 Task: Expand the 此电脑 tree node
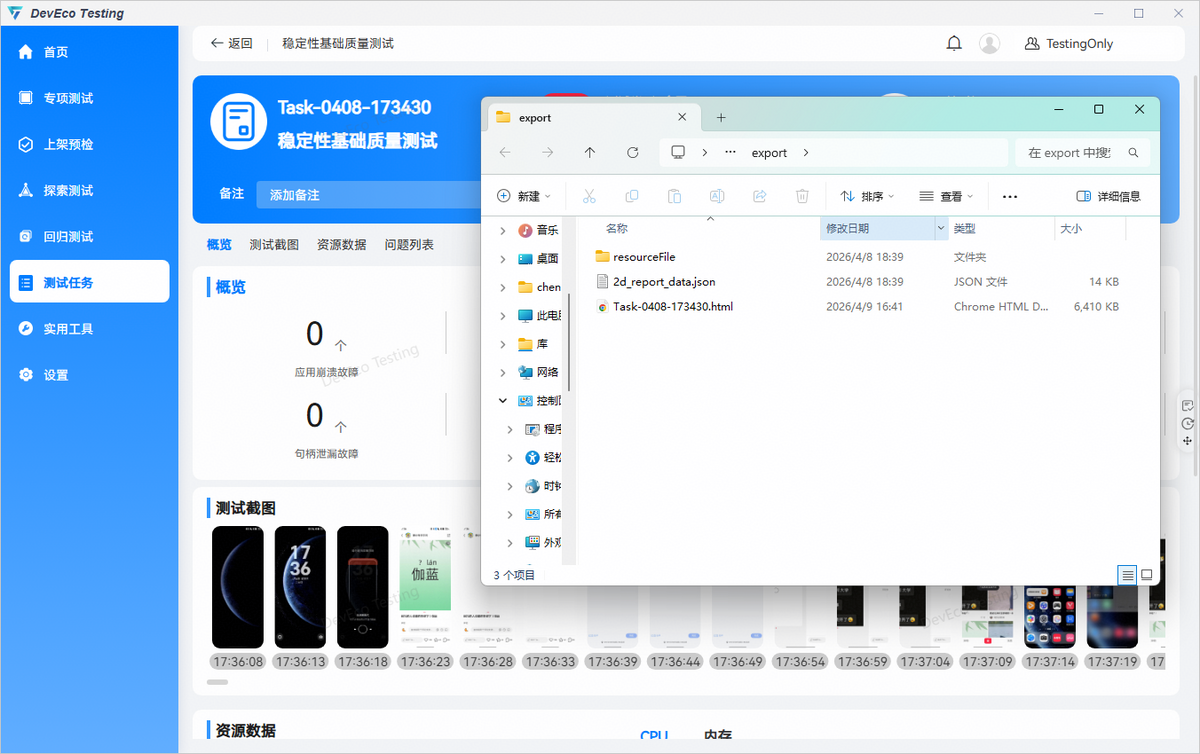coord(503,316)
